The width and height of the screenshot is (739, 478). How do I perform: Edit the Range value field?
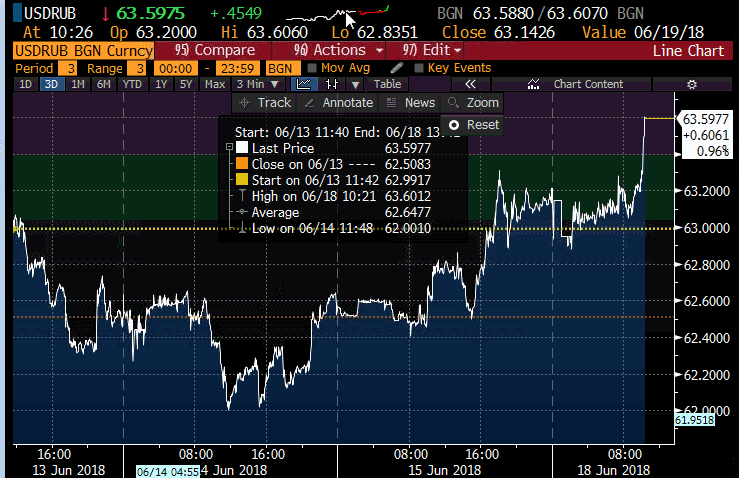point(137,68)
